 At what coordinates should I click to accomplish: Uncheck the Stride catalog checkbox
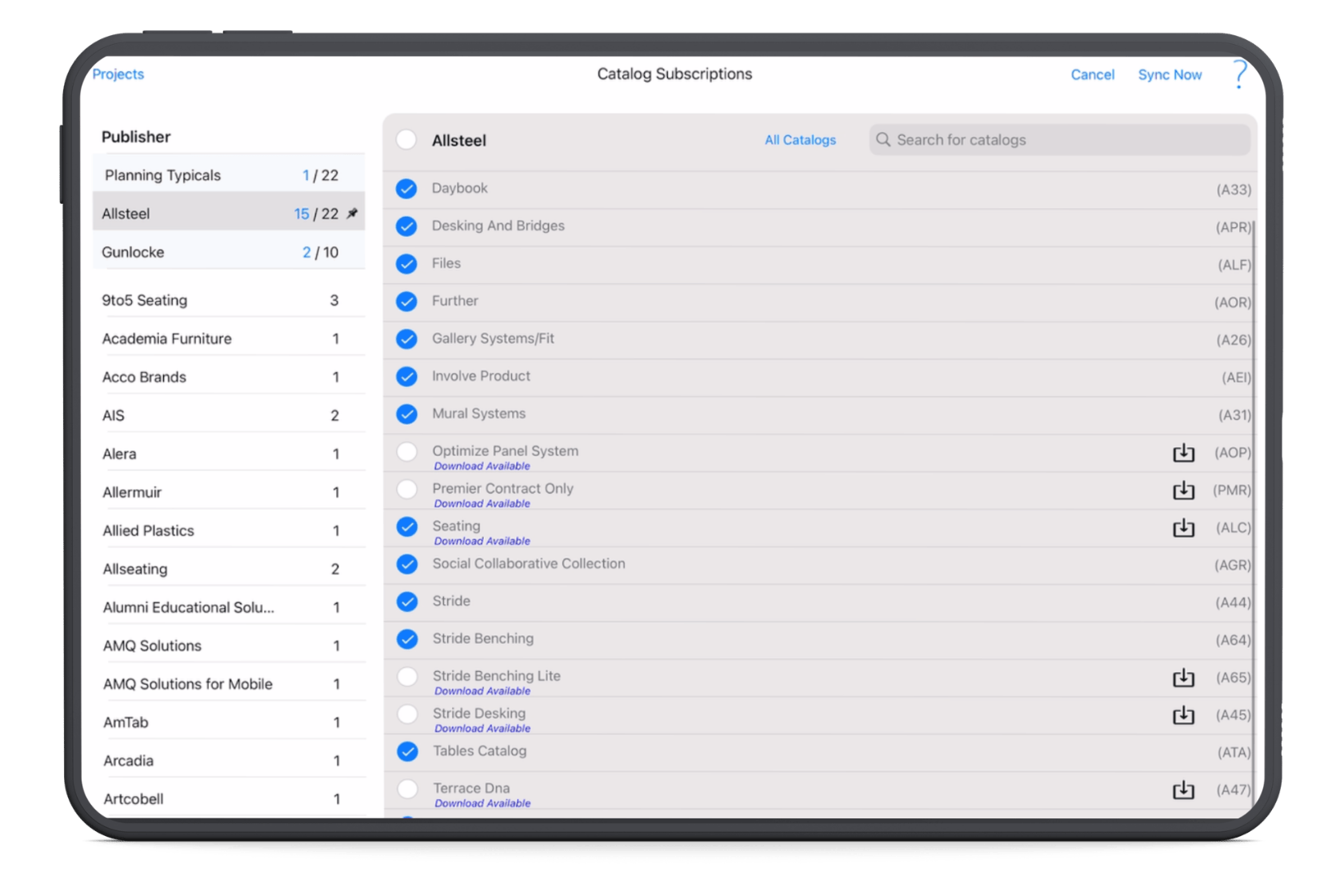click(407, 602)
